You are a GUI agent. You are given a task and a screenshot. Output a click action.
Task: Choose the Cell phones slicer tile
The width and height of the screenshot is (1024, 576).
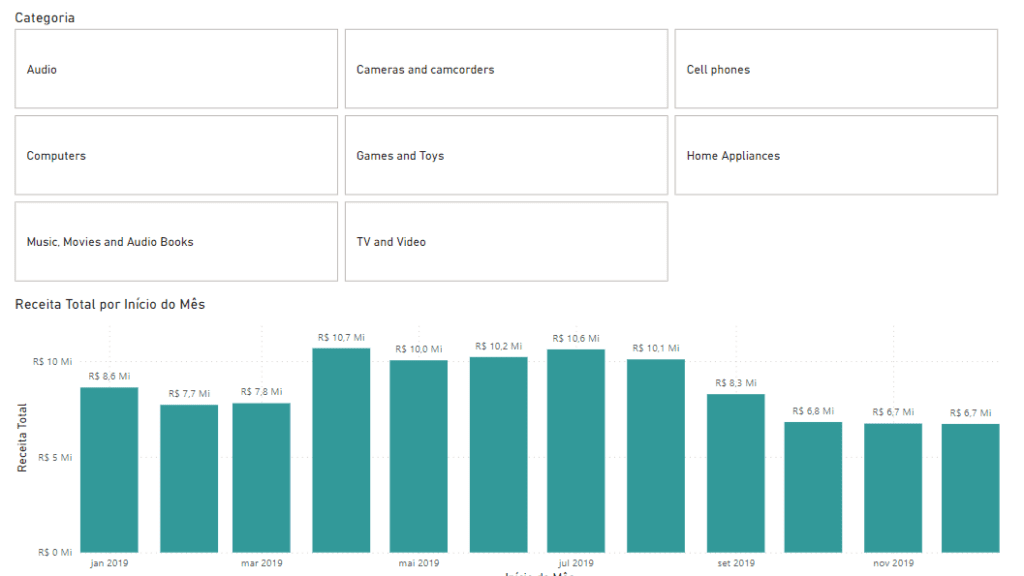[x=836, y=69]
